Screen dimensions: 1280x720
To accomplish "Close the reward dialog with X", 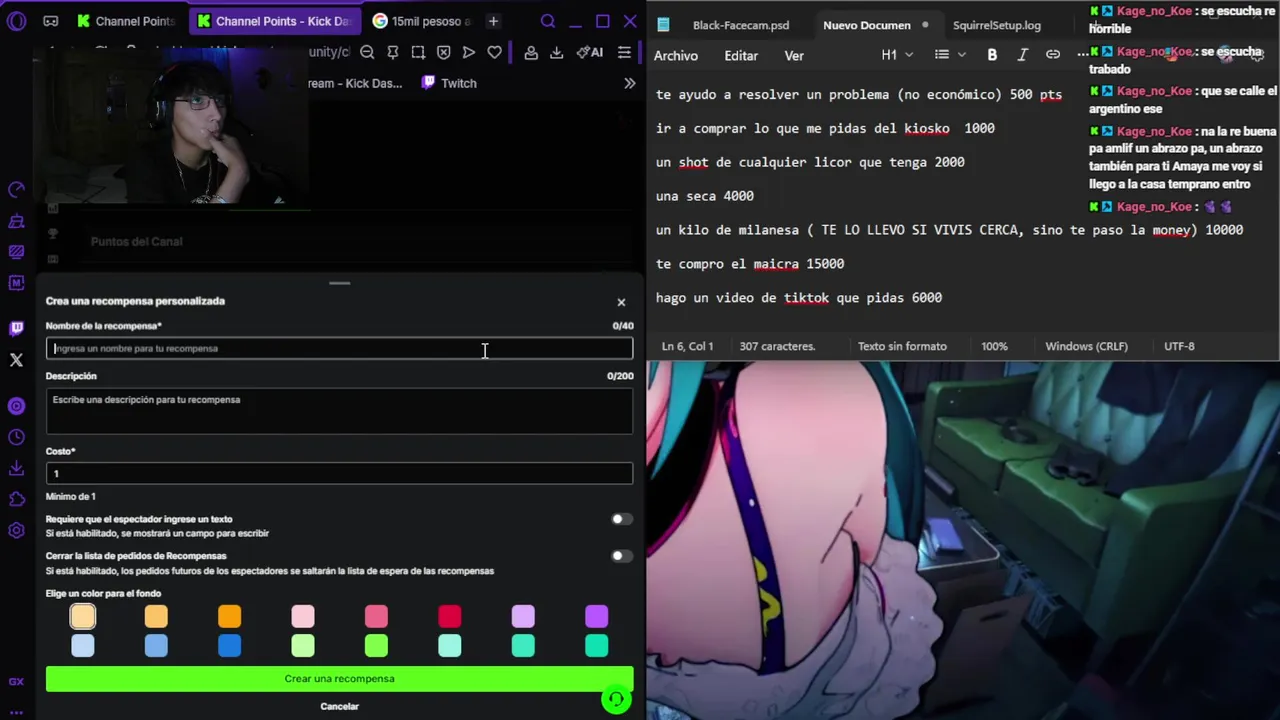I will (621, 302).
